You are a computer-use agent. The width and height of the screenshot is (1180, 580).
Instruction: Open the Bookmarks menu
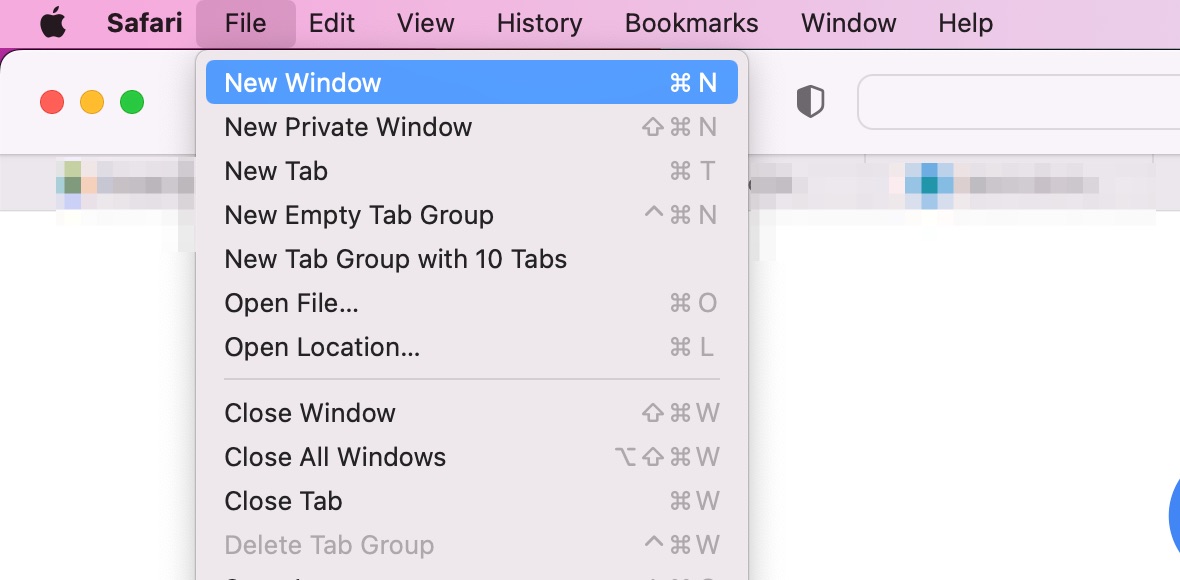(x=692, y=23)
